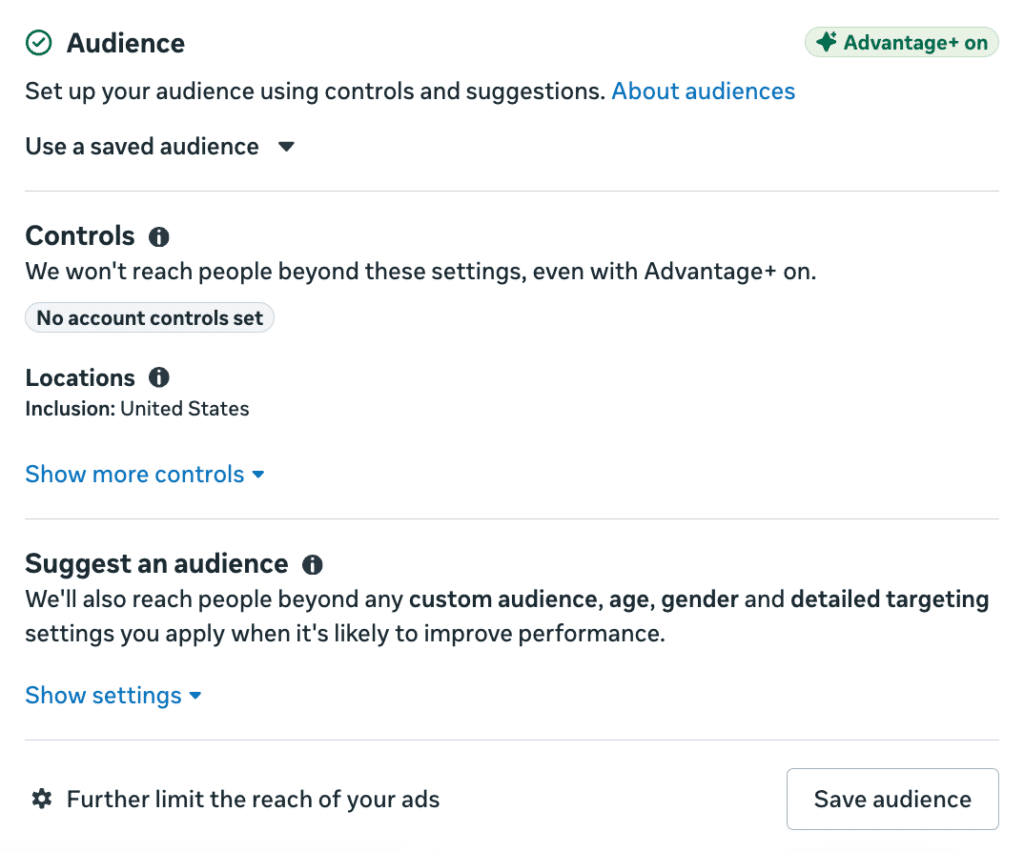Viewport: 1024px width, 852px height.
Task: Open Further limit the reach of your ads
Action: (253, 799)
